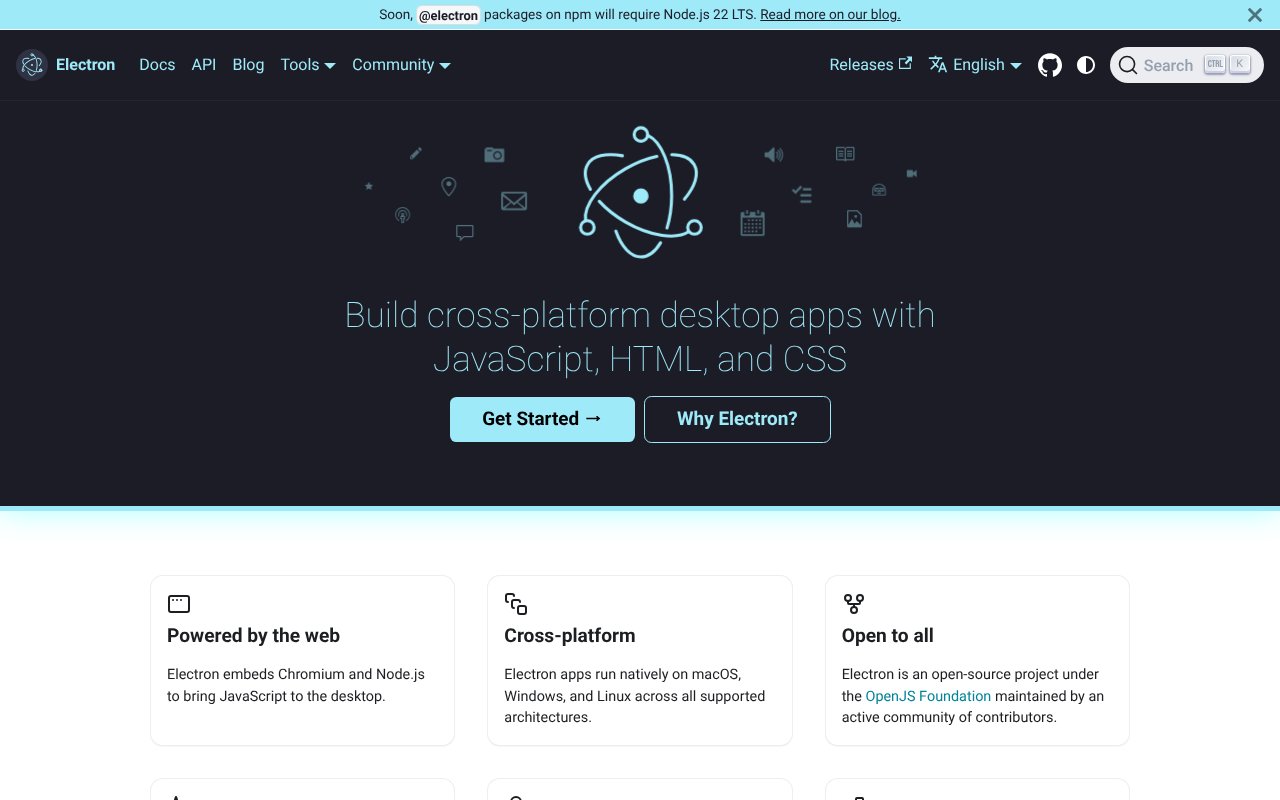Click the envelope mail icon

(514, 201)
